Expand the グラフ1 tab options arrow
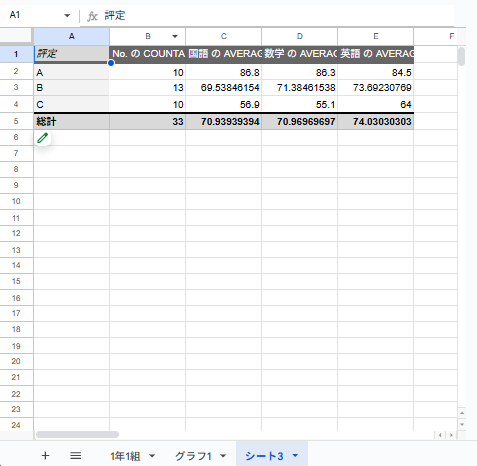The image size is (477, 466). click(223, 456)
